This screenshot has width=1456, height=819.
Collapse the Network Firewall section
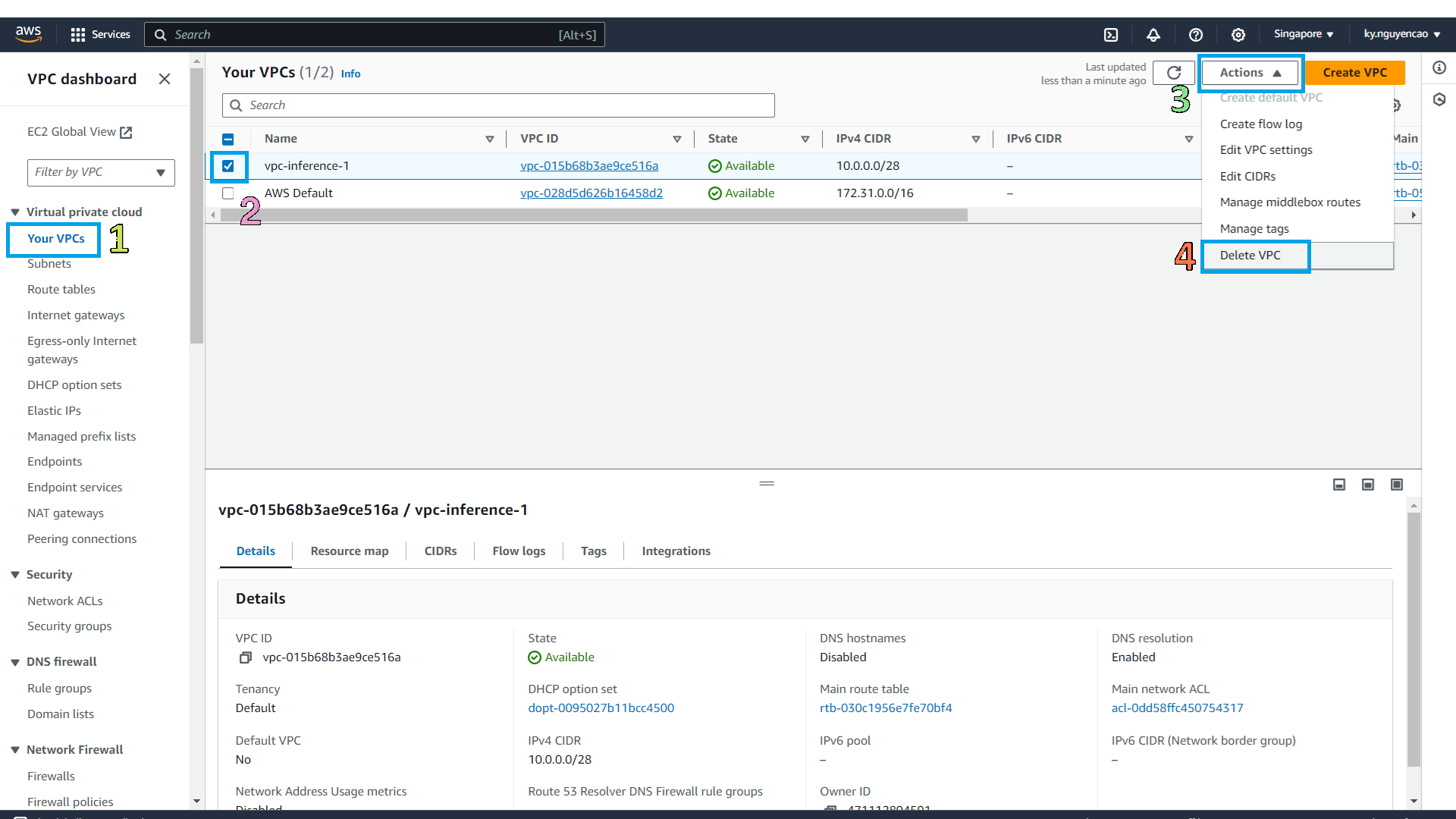pos(15,750)
